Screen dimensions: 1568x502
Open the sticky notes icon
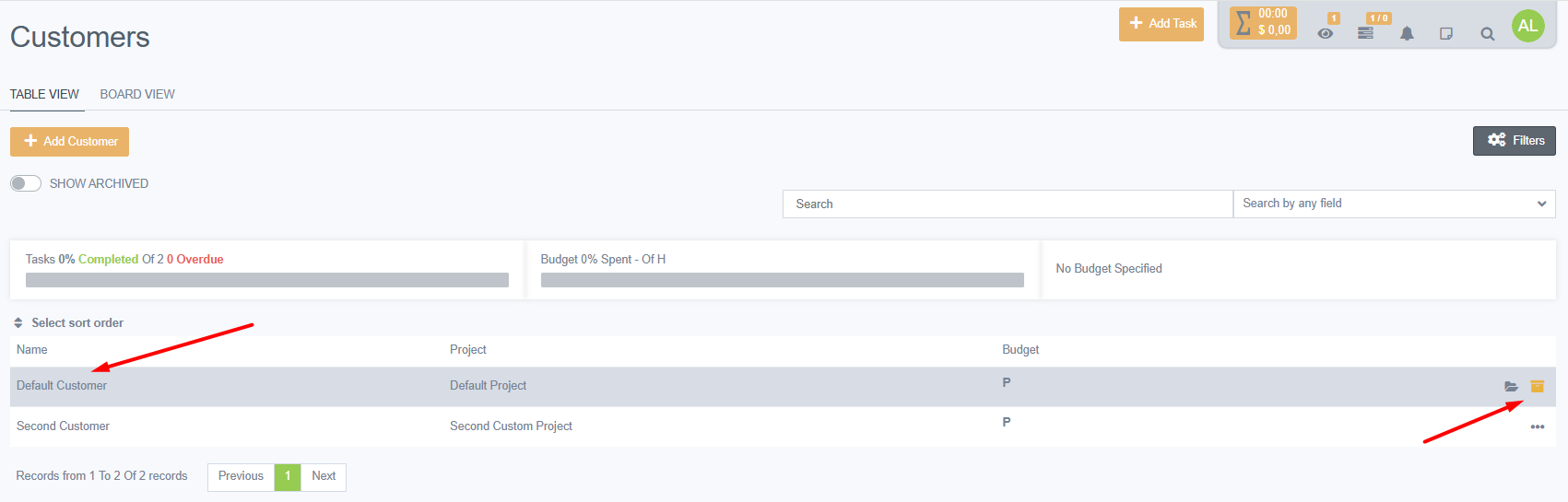1446,34
